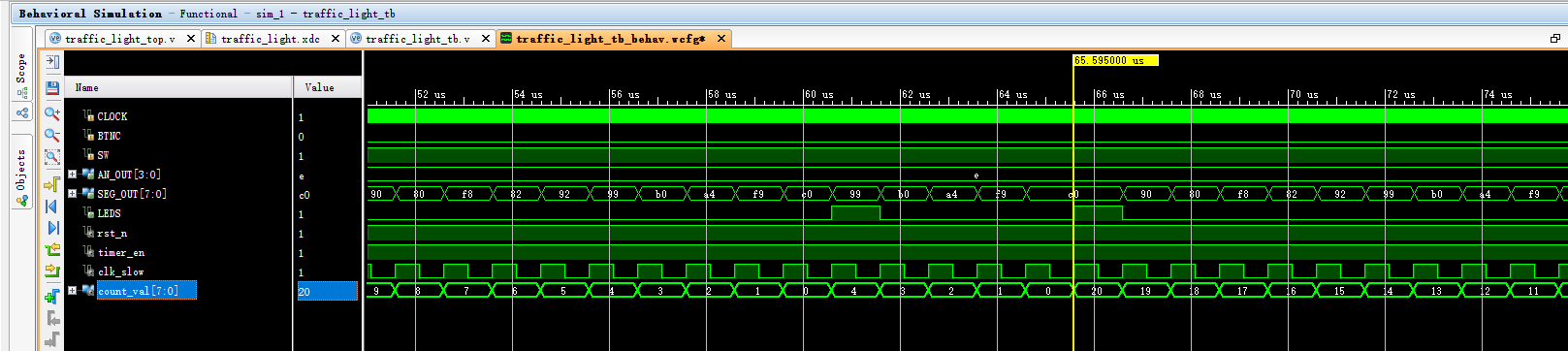Open the Scope side panel
The height and width of the screenshot is (351, 1568).
point(21,76)
